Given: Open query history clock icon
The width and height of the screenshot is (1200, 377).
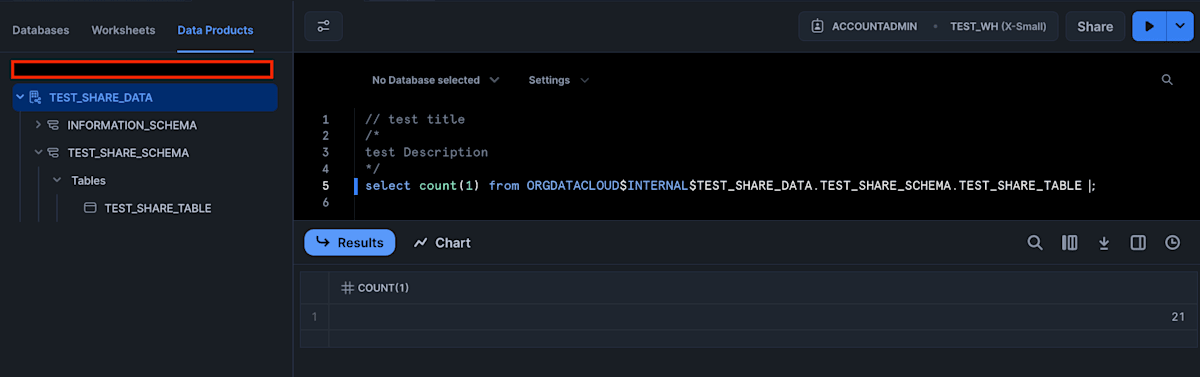Looking at the screenshot, I should 1173,242.
